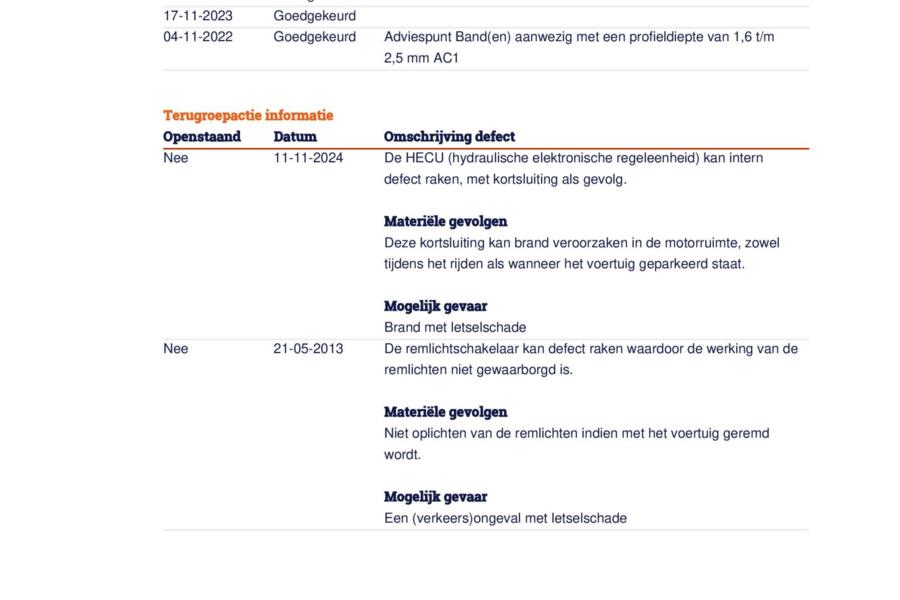Click the Niet oplichten van de remlichten text
The image size is (900, 600).
(576, 443)
